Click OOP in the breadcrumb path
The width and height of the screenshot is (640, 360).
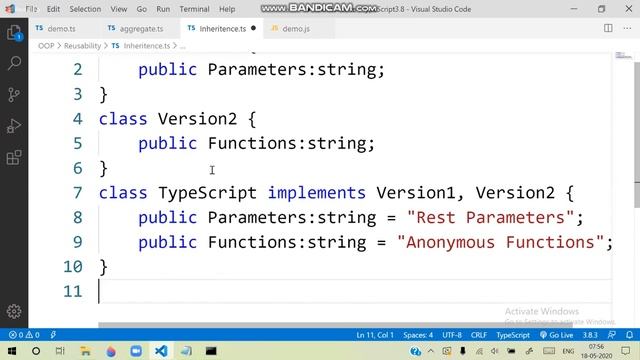[46, 46]
